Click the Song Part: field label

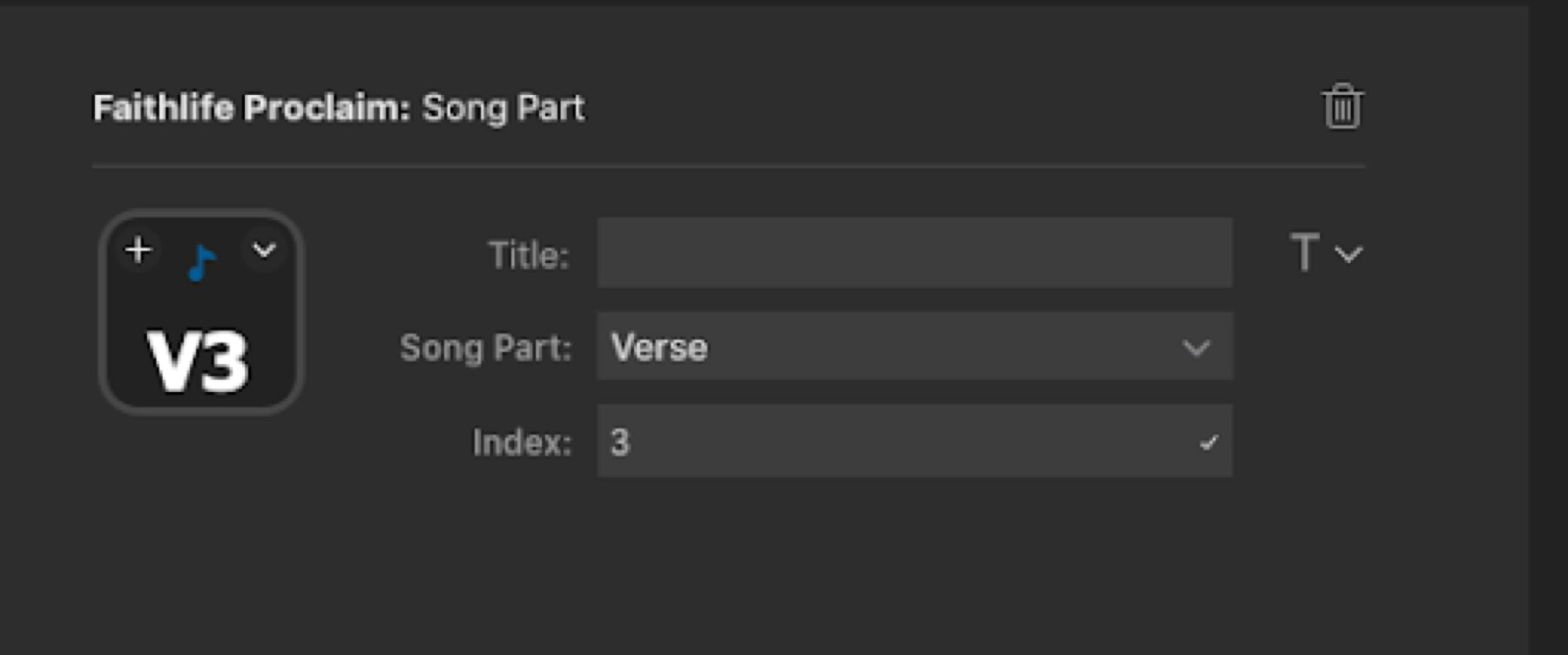click(x=485, y=348)
